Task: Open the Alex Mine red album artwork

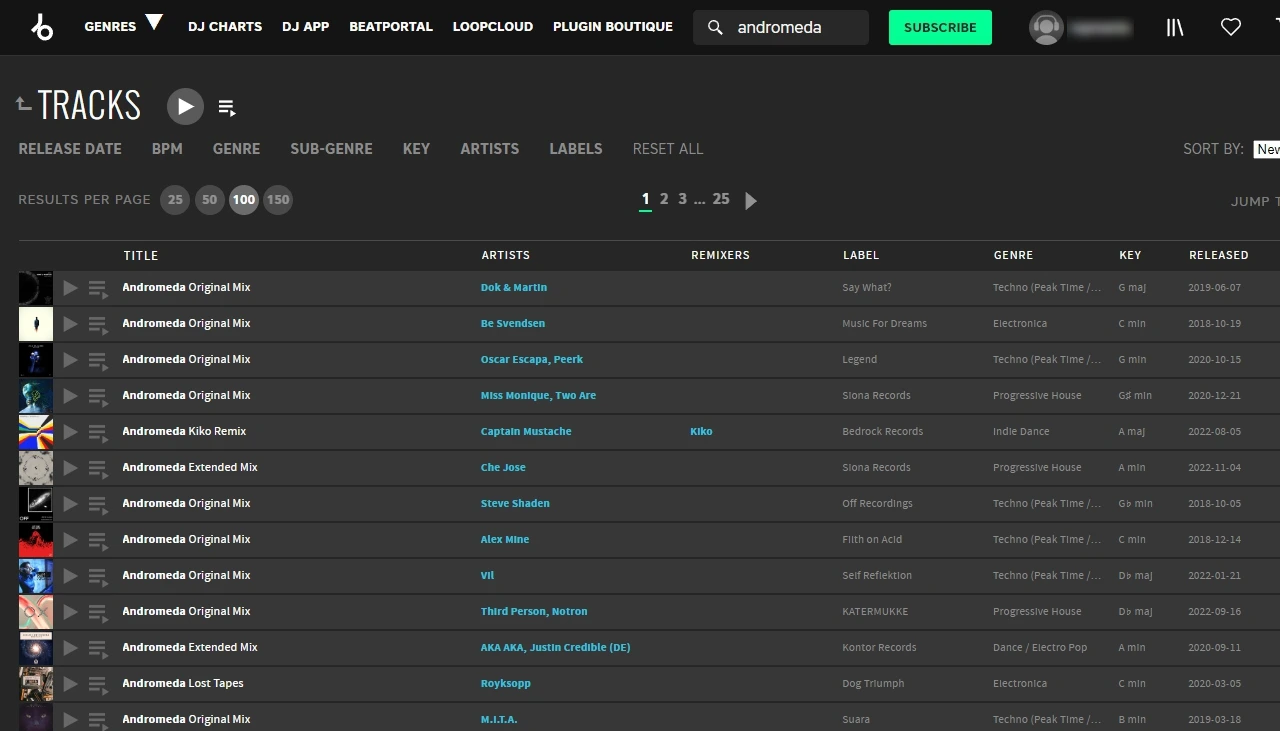Action: click(x=36, y=540)
